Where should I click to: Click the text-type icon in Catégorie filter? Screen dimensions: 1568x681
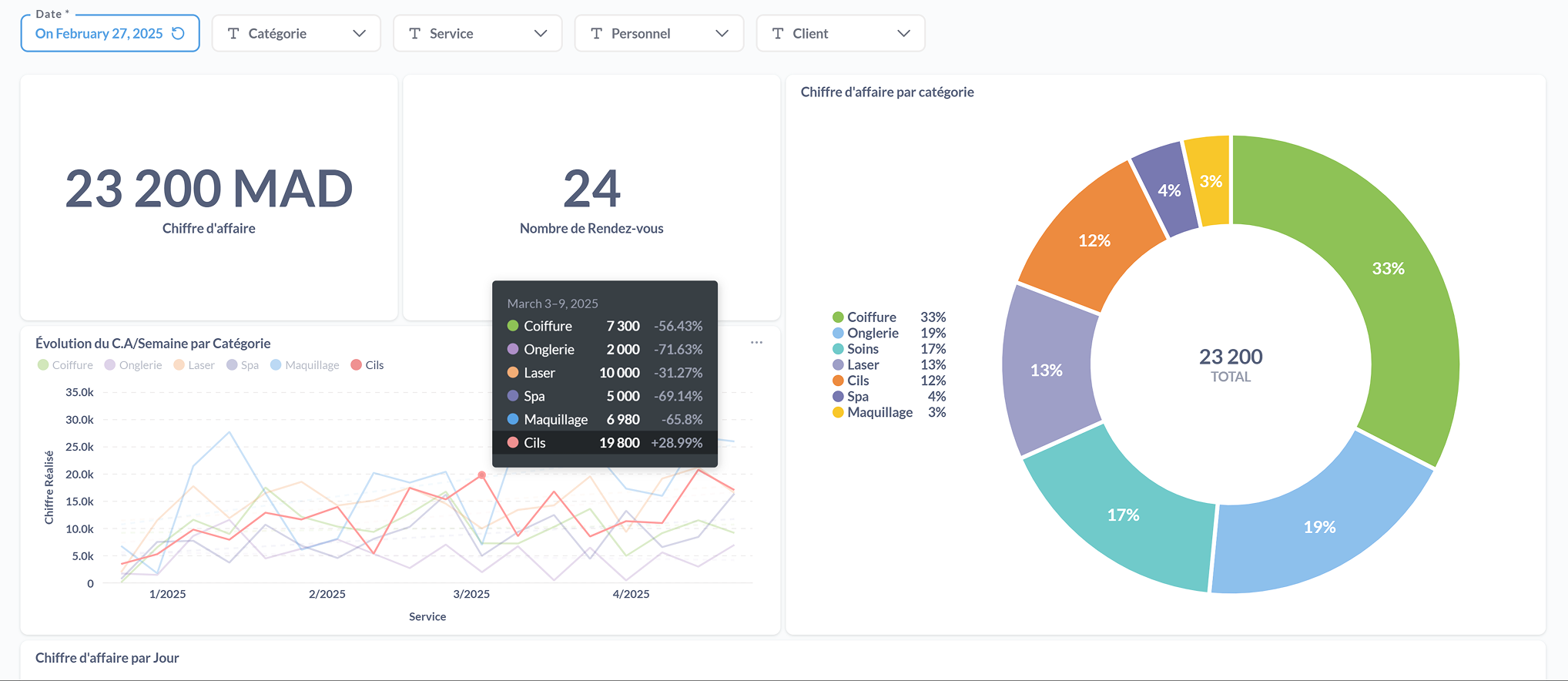tap(233, 33)
